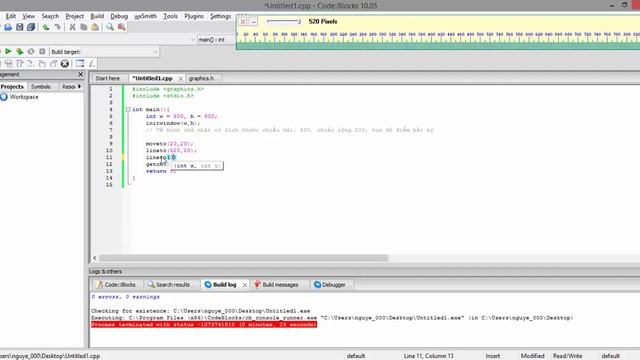Open the Settings menu
Image resolution: width=640 pixels, height=360 pixels.
[220, 16]
